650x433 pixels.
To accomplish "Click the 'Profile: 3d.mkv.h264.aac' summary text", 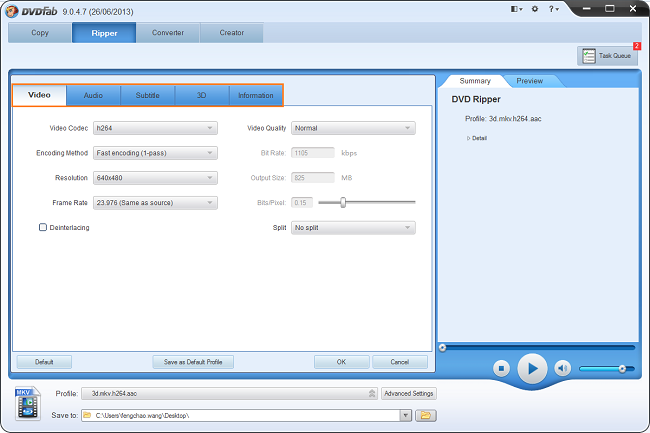I will 503,119.
